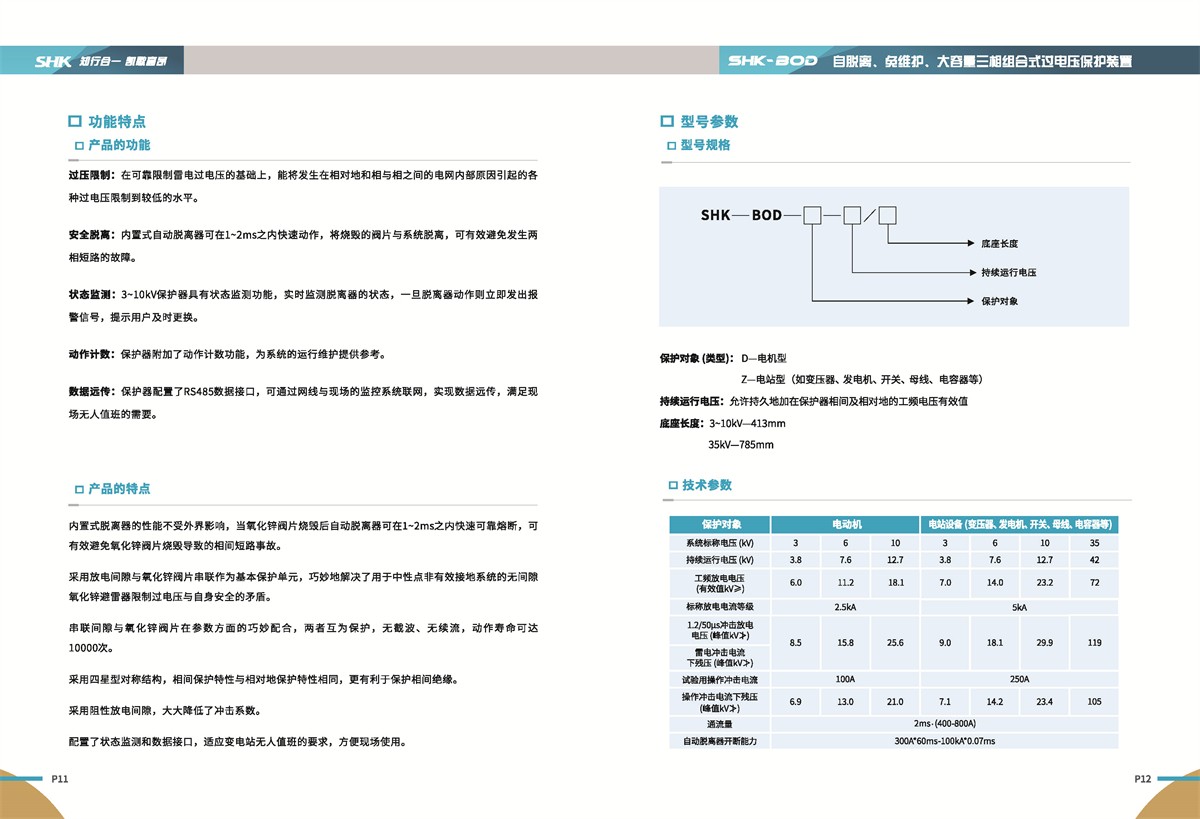Click the "11.2" cell in the table

coord(845,582)
